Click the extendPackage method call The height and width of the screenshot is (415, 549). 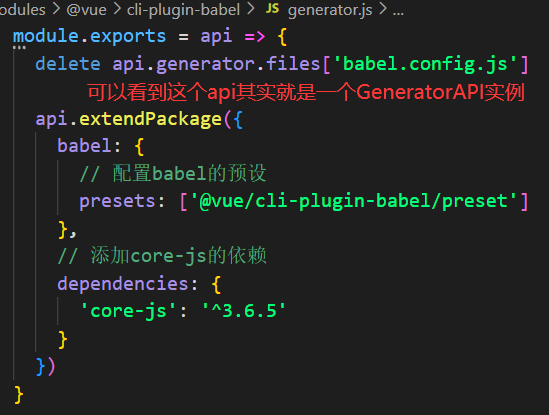click(151, 119)
